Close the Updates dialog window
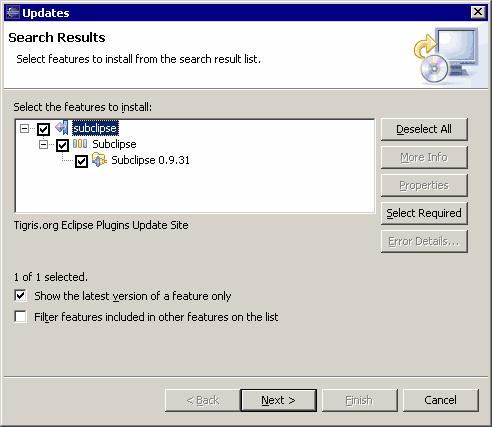Viewport: 492px width, 427px height. tap(478, 12)
